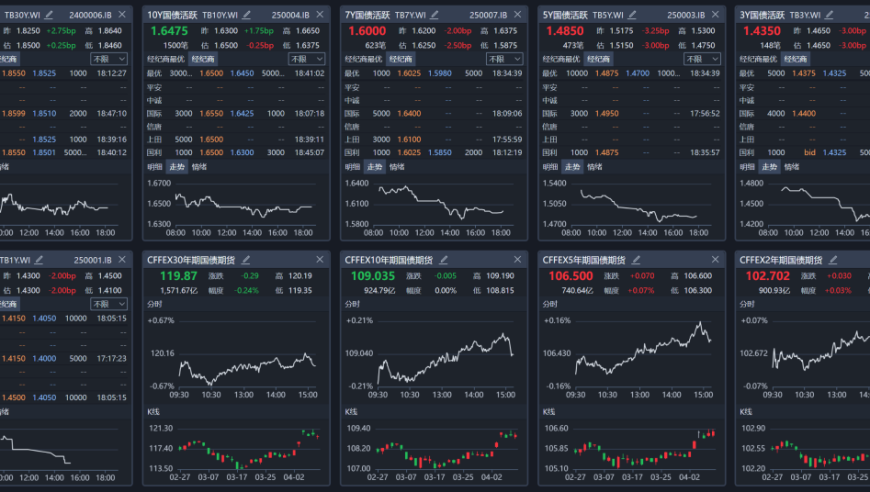Switch to 明细 tab in 3Y国债活跃 panel
This screenshot has height=492, width=870.
(x=747, y=167)
